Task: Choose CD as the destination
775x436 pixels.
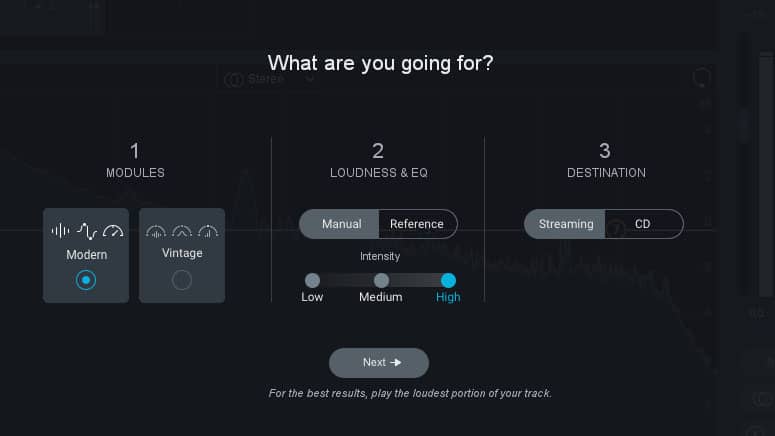Action: pyautogui.click(x=643, y=224)
